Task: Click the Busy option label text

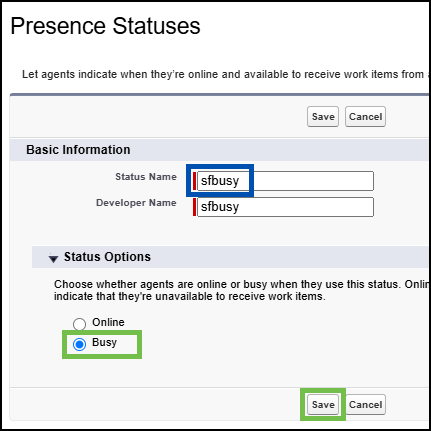Action: 104,342
